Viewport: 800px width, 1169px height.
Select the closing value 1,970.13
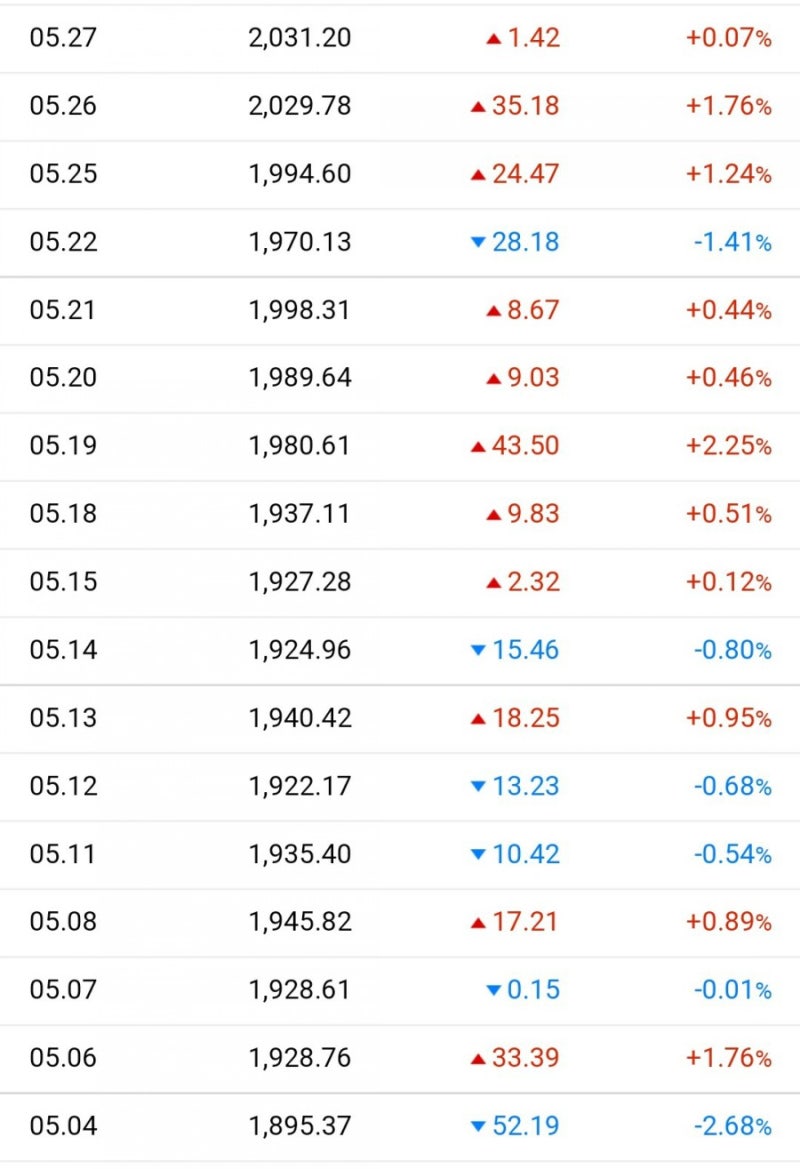tap(300, 242)
